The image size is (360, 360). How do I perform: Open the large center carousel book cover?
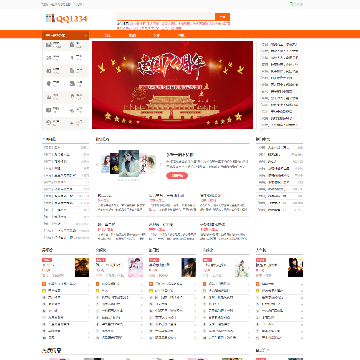pyautogui.click(x=129, y=163)
